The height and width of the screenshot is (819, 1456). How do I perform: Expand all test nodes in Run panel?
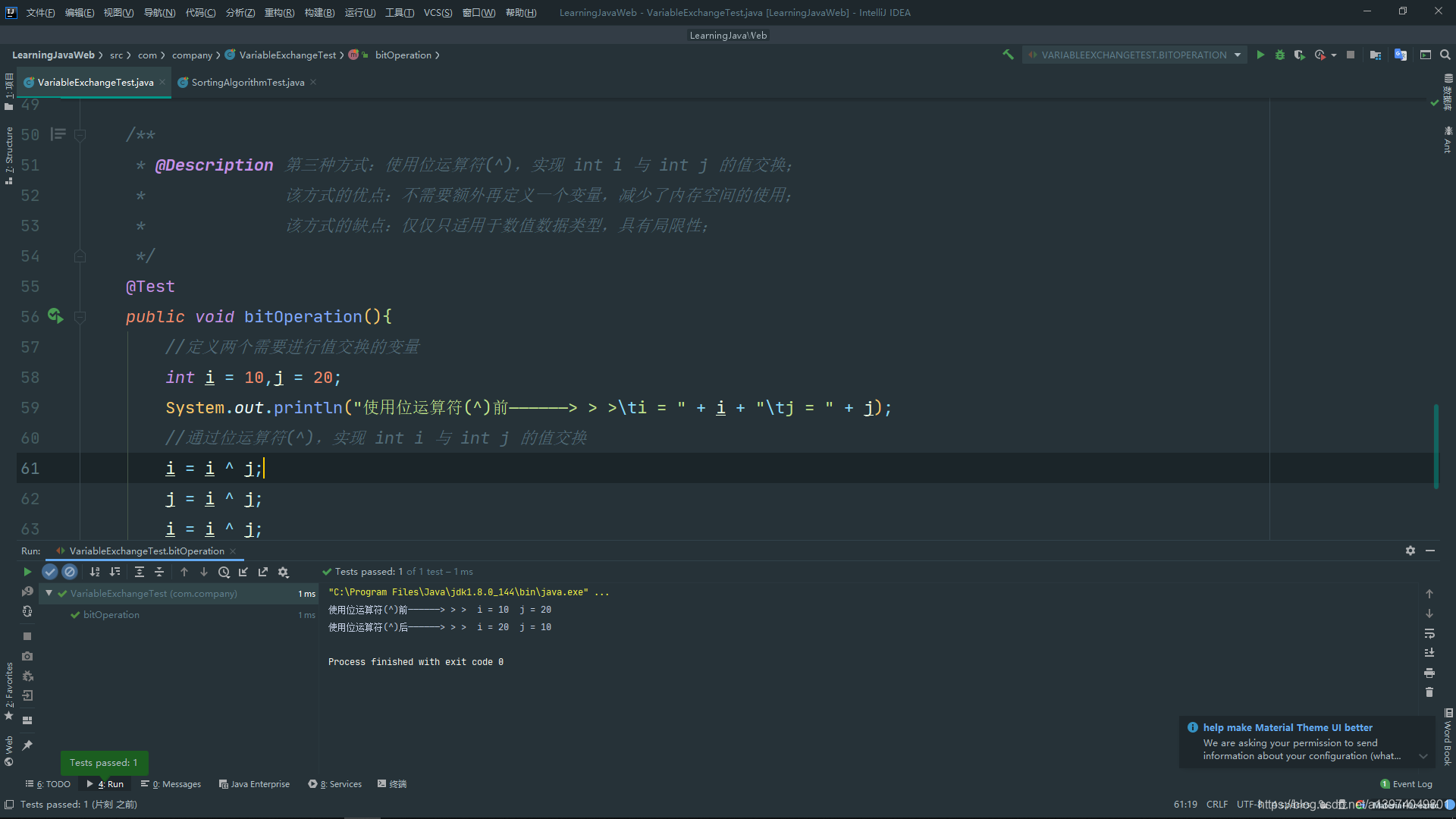(140, 572)
